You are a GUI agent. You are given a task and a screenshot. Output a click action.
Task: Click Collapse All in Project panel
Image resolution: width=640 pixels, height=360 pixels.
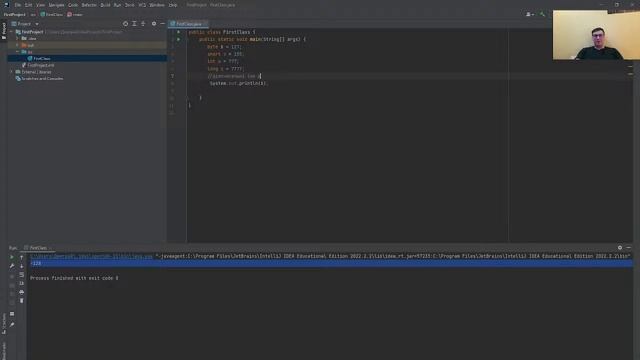(x=143, y=24)
